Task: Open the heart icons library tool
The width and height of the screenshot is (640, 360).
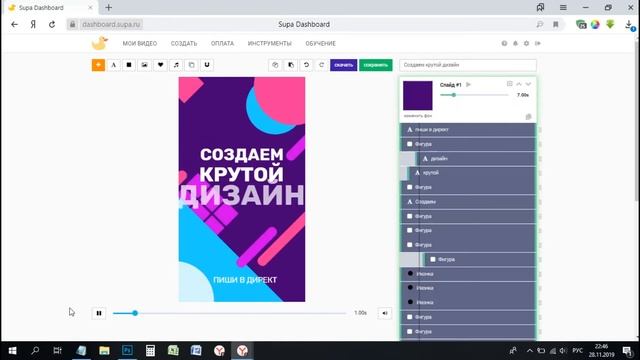Action: point(160,65)
